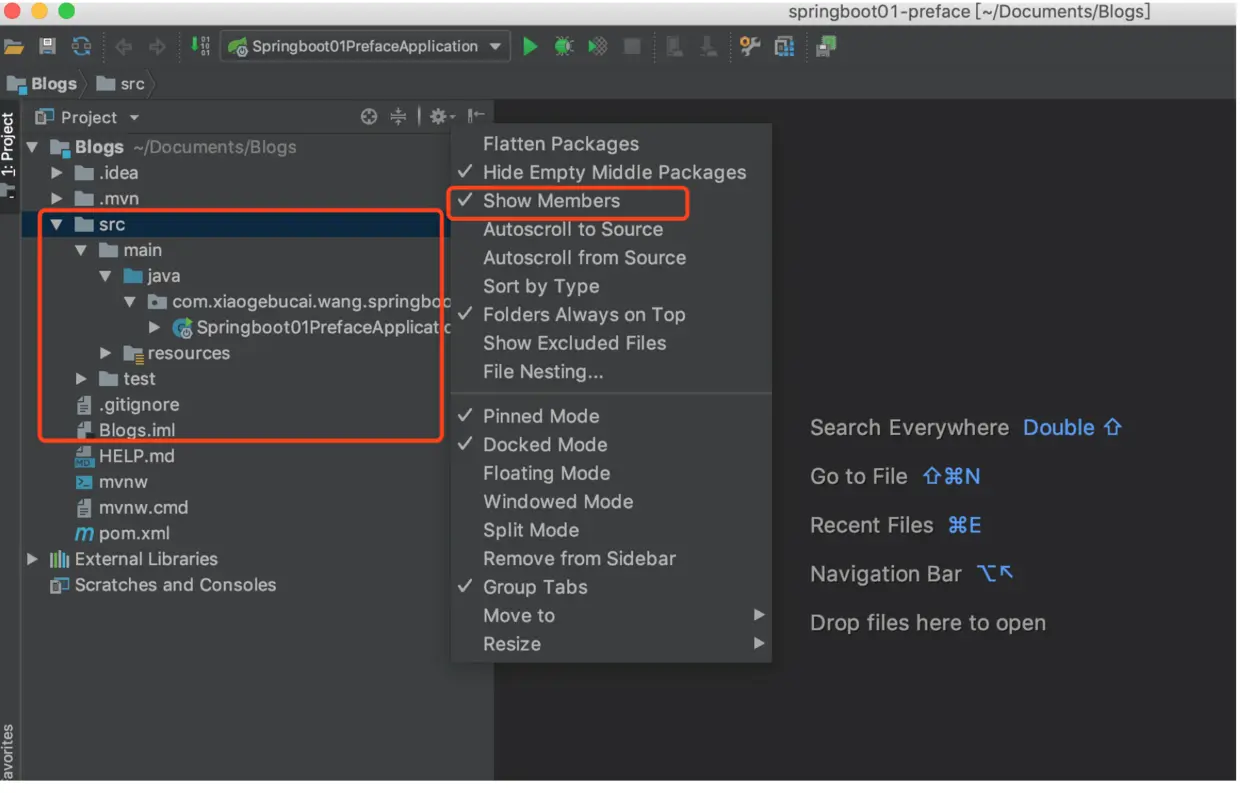Click the rightmost toolbar search-everywhere icon
Screen dimensions: 1240x793
point(826,46)
